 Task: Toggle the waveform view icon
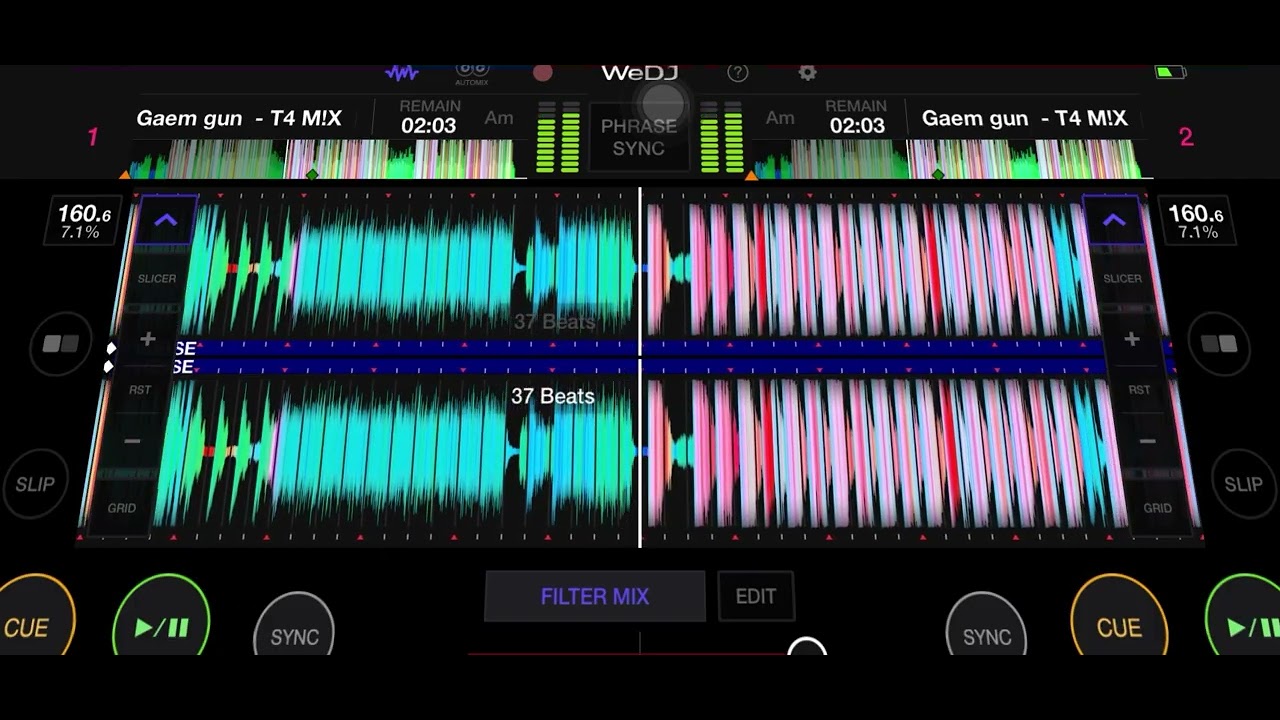[402, 73]
